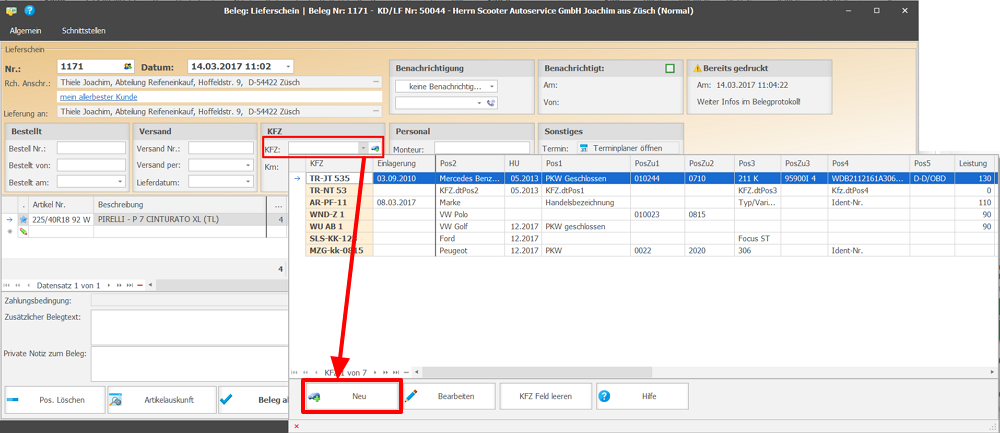Click the Bearbeiten button
The width and height of the screenshot is (1000, 433).
click(x=448, y=396)
